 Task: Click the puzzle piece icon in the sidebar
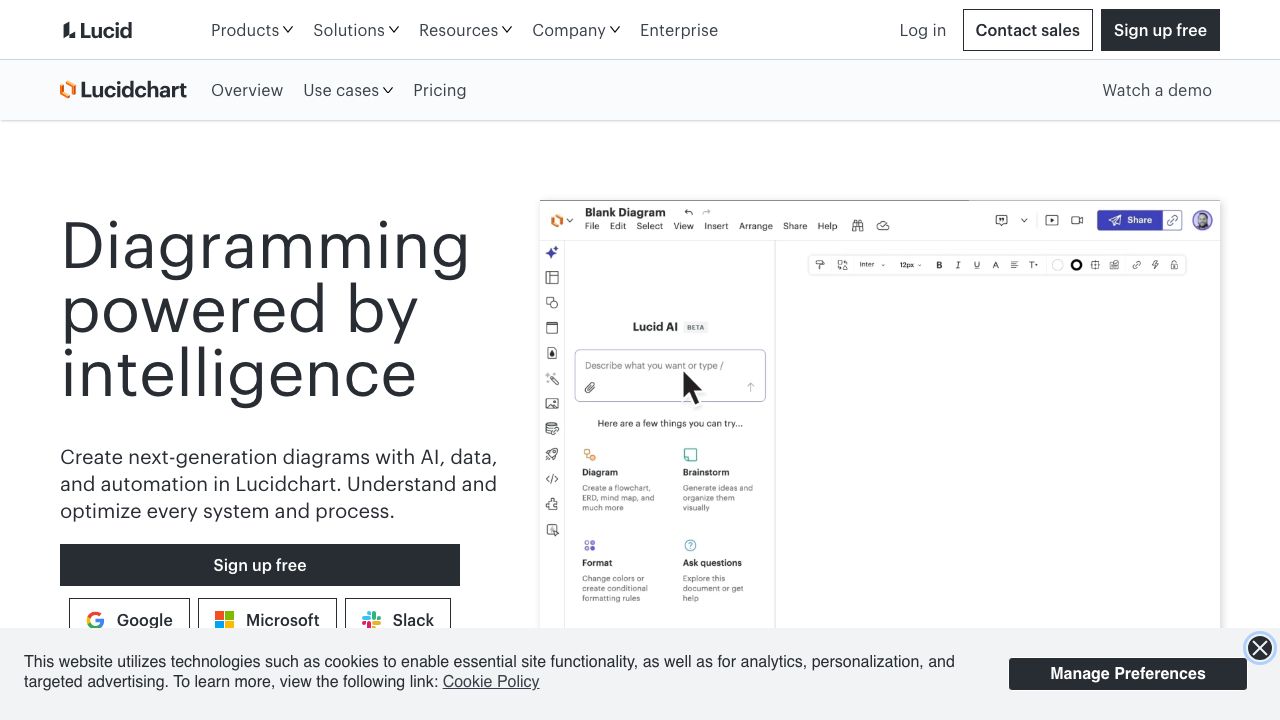(552, 505)
